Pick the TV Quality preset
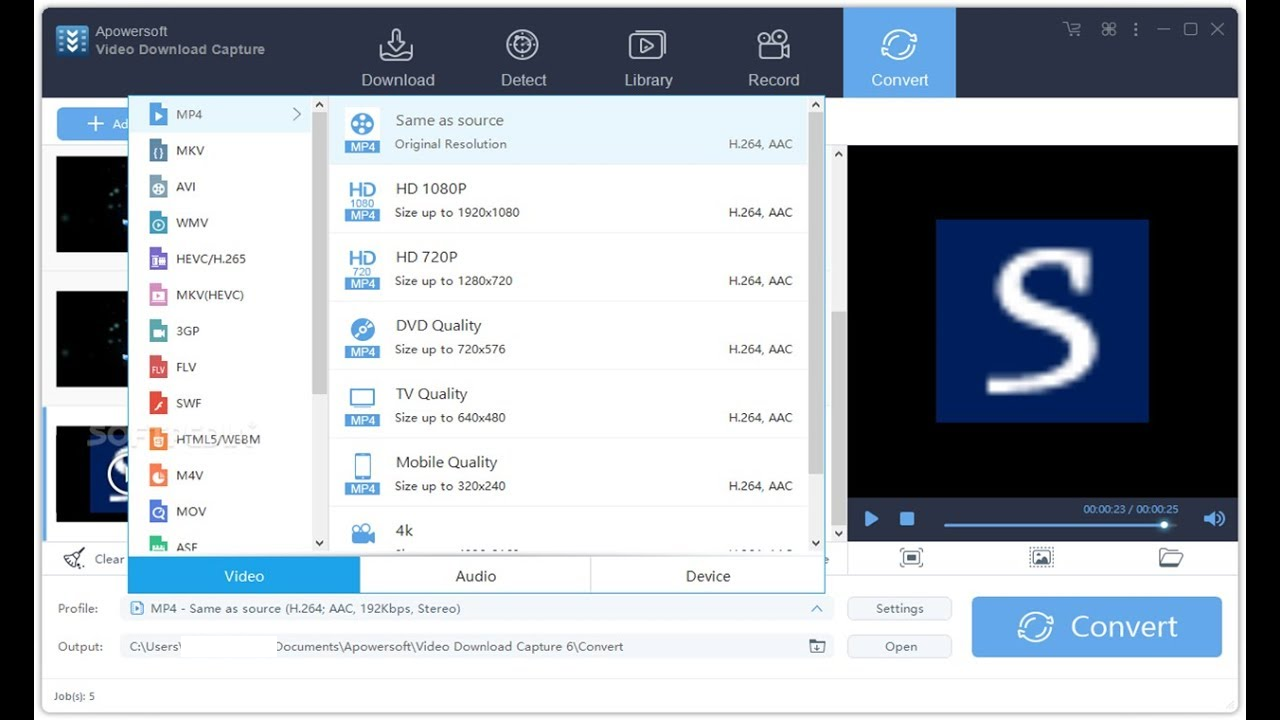 568,405
